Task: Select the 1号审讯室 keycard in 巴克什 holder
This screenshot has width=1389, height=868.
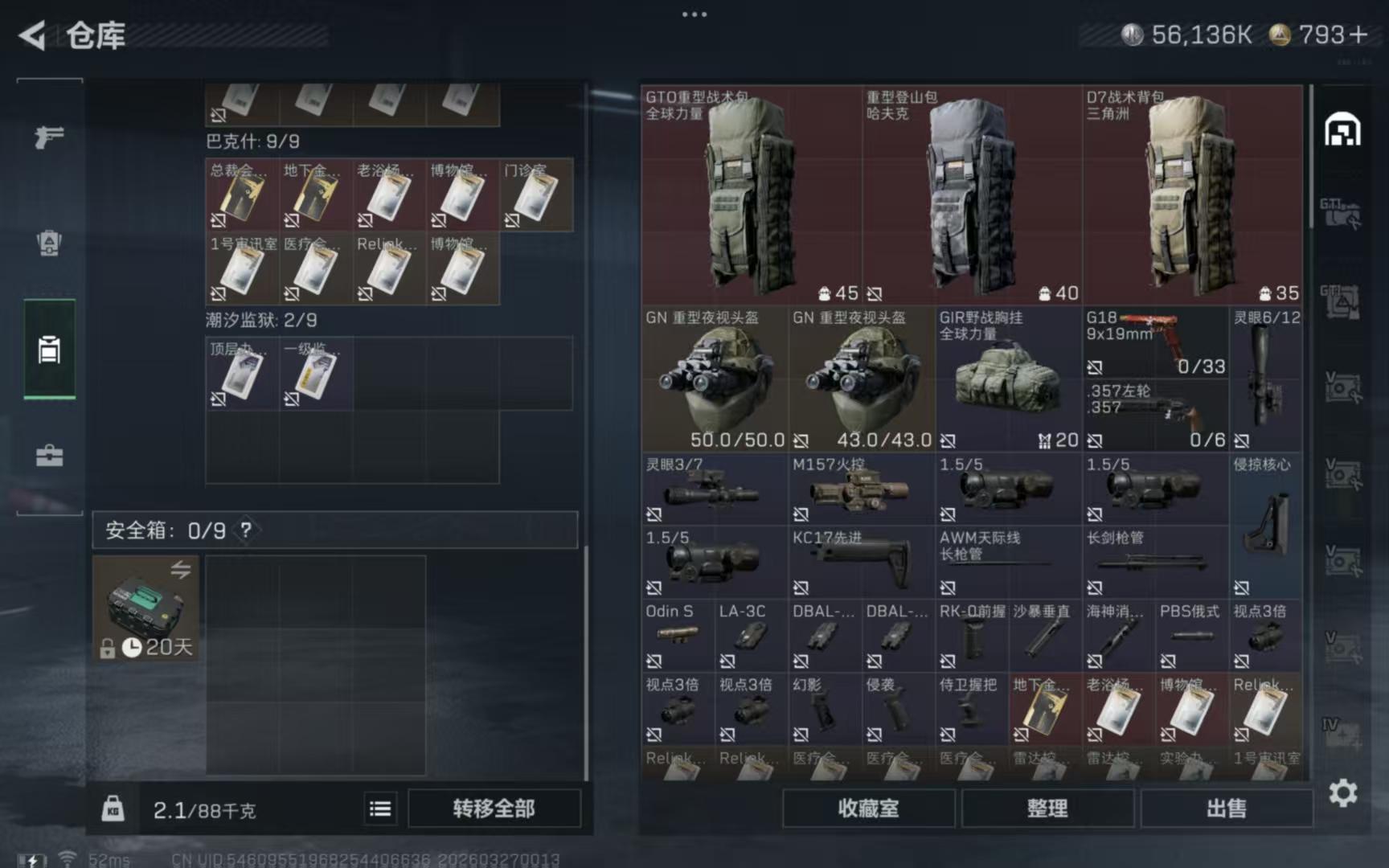Action: point(243,268)
